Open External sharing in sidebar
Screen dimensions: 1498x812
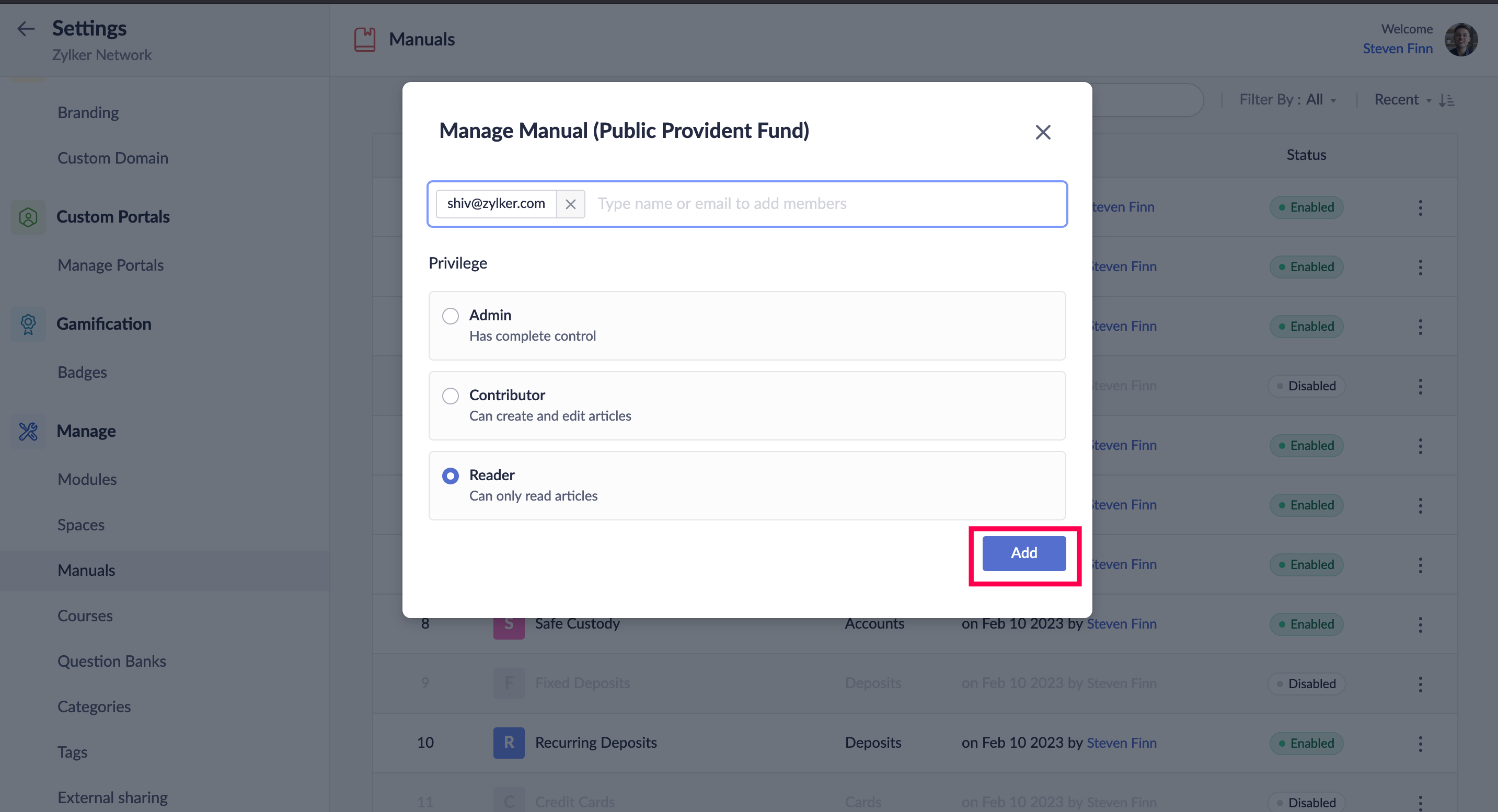click(112, 798)
